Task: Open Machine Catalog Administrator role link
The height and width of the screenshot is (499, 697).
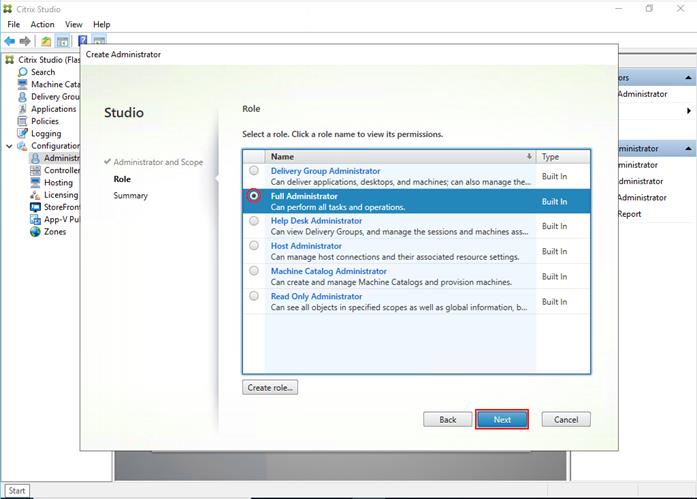Action: 328,271
